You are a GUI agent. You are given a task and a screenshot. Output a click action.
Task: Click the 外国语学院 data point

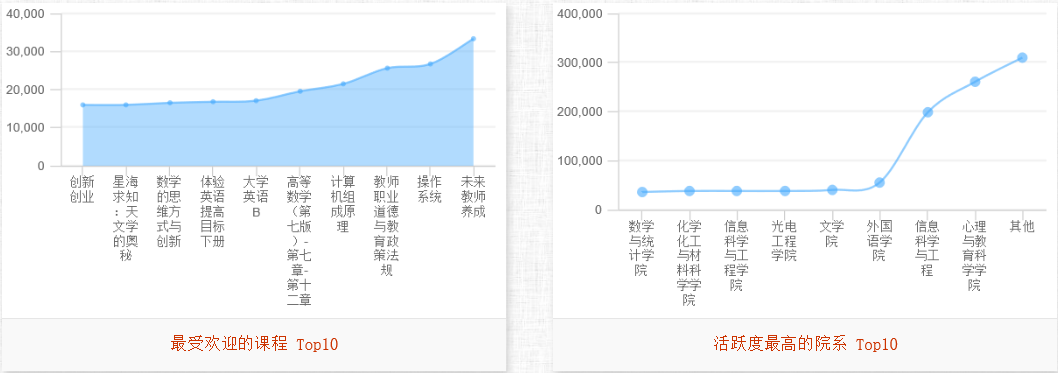879,183
